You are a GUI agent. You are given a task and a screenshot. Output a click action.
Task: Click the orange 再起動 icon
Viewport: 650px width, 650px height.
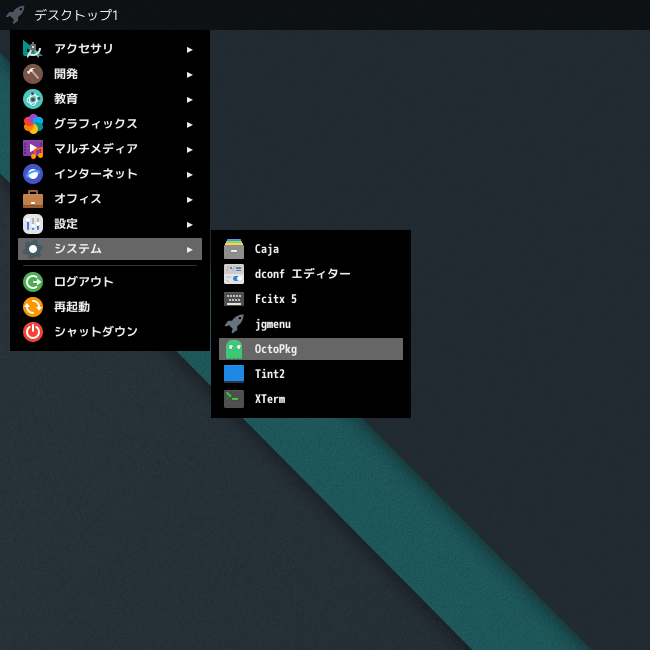[33, 307]
